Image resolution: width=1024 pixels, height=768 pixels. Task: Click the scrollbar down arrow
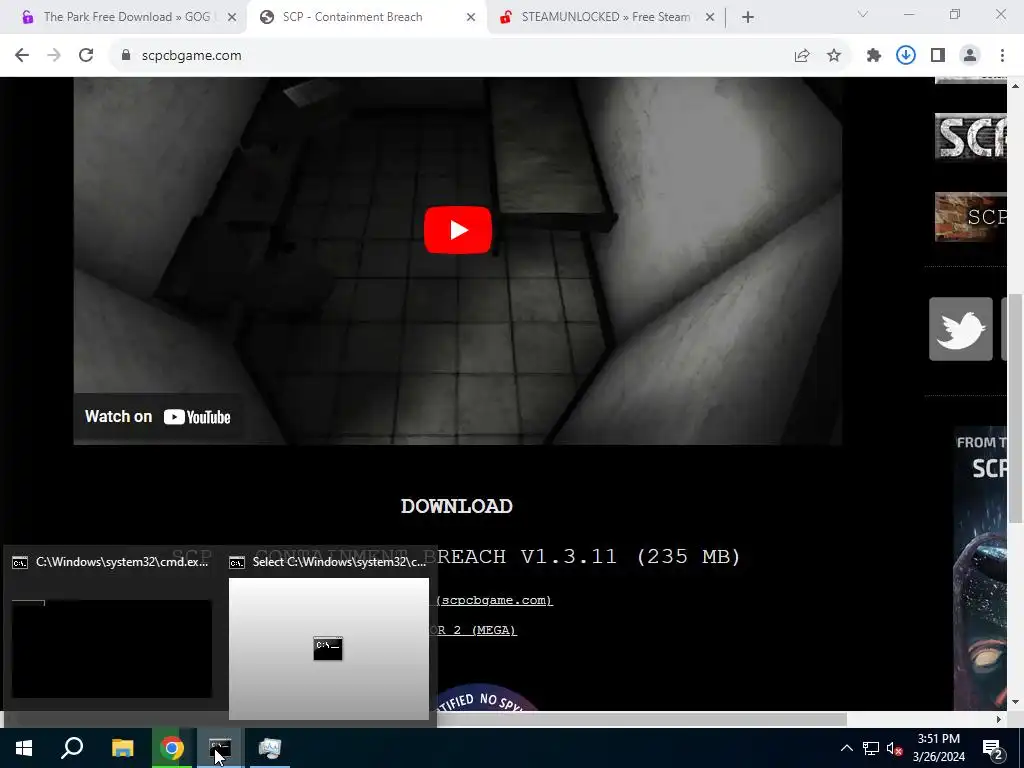tap(1015, 702)
